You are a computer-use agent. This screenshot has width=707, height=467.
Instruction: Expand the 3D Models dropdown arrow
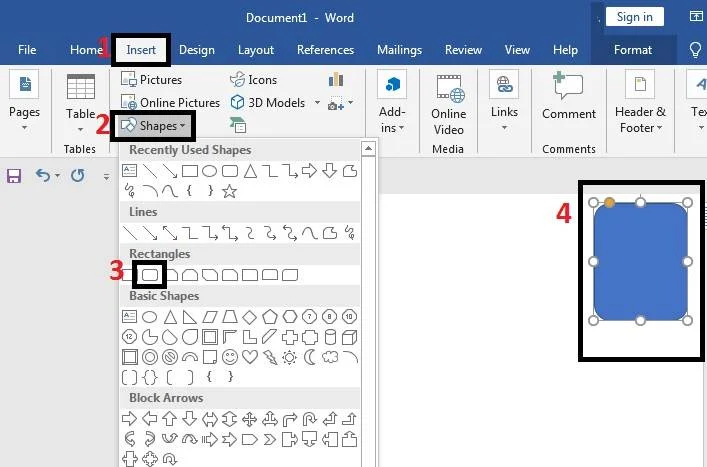pyautogui.click(x=317, y=102)
